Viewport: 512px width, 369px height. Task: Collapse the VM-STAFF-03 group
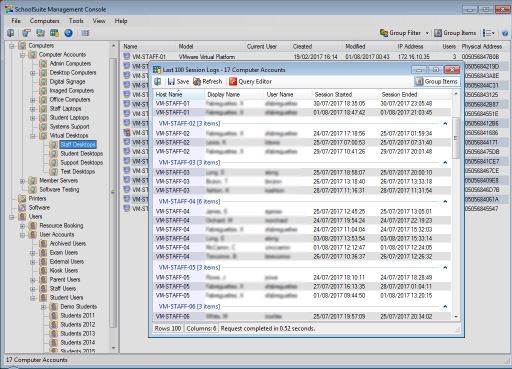[x=445, y=163]
